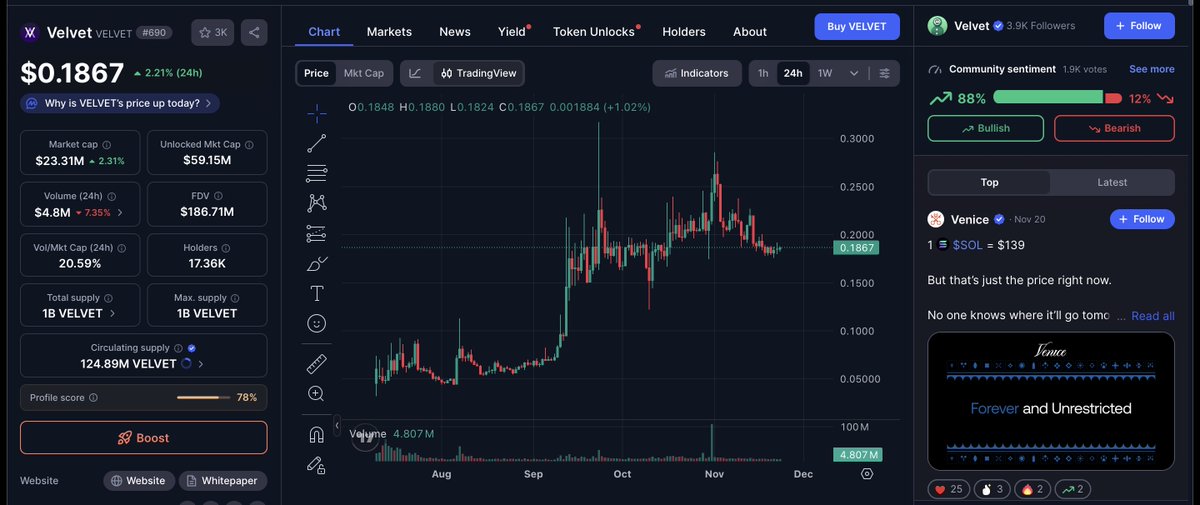
Task: Expand circulating supply 124.89M VELVET chevron
Action: [201, 363]
